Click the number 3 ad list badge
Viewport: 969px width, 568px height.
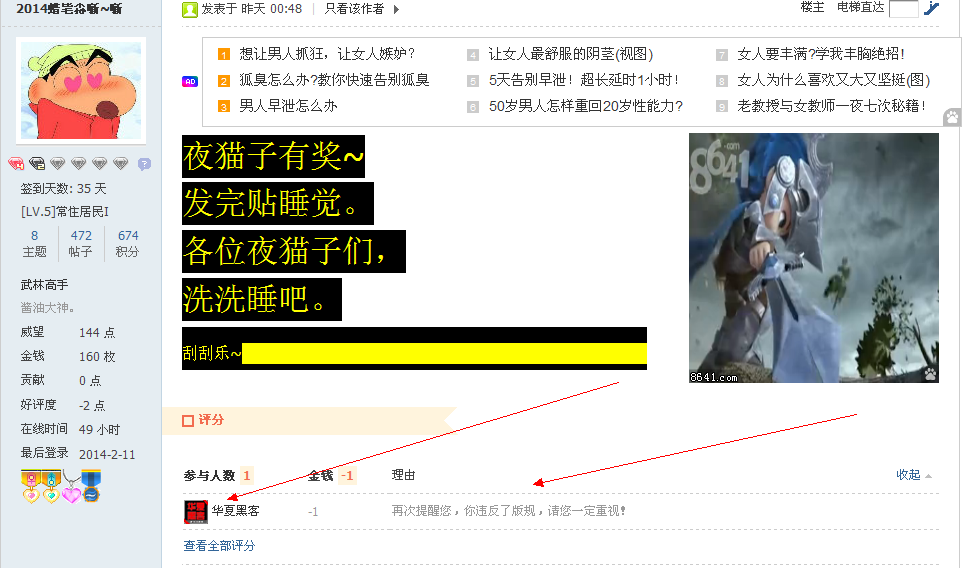pos(224,107)
